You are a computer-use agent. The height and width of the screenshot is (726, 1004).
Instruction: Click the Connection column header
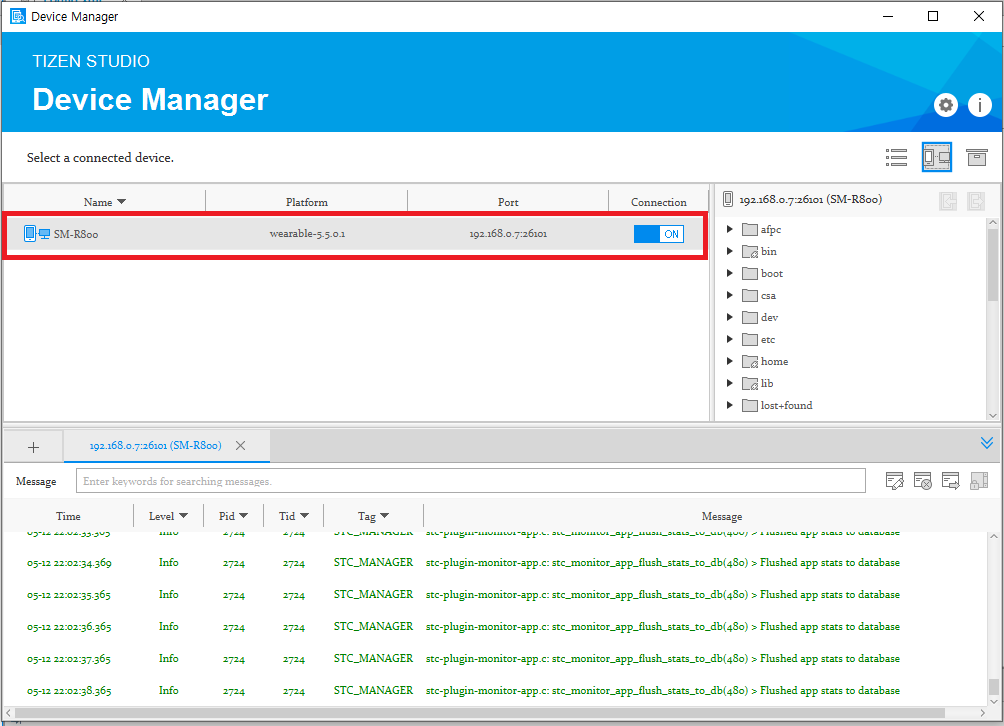pyautogui.click(x=658, y=202)
